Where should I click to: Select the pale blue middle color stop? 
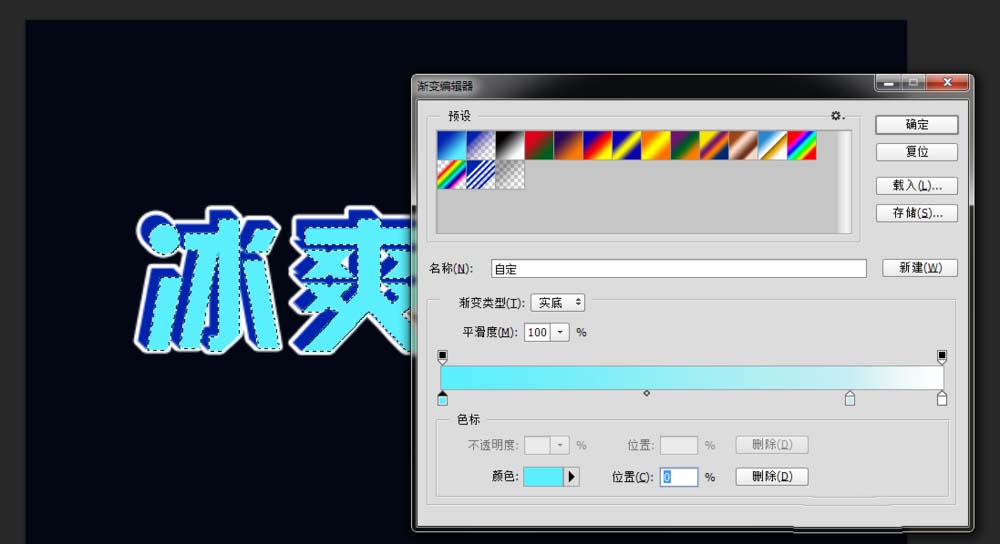[849, 399]
